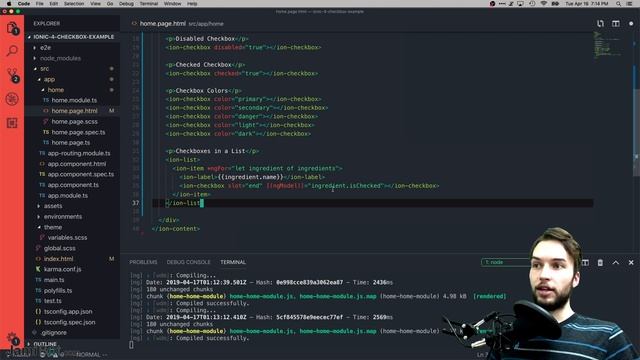Screen dimensions: 640x360
Task: Kill the terminal with trash icon
Action: click(x=600, y=262)
